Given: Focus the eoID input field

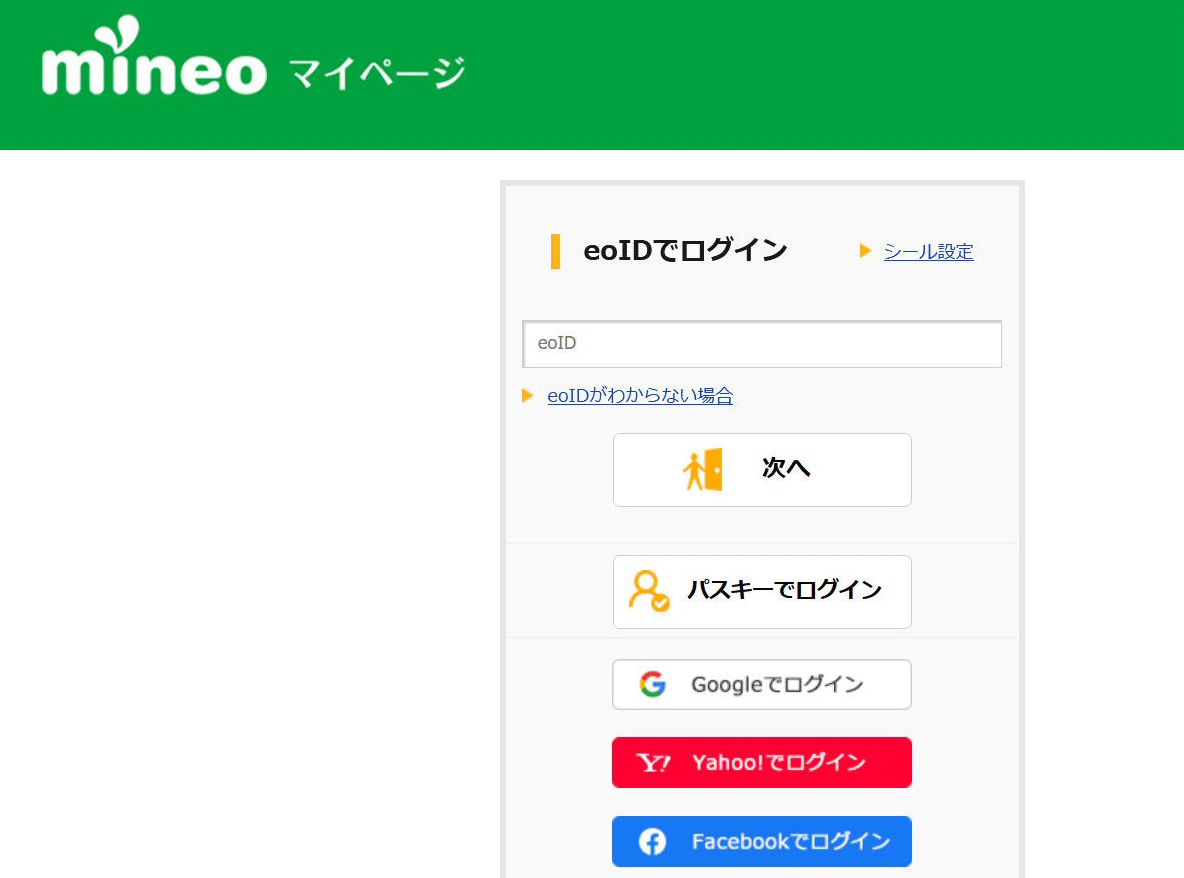Looking at the screenshot, I should pos(762,344).
